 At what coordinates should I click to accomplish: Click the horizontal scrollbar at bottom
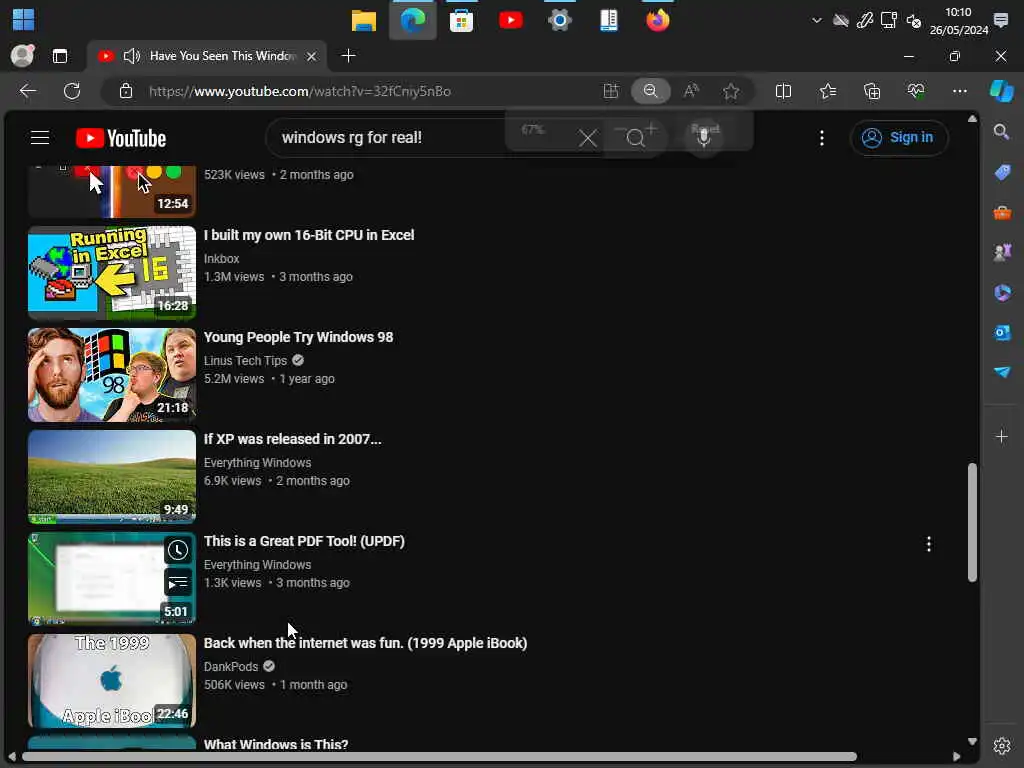point(439,756)
